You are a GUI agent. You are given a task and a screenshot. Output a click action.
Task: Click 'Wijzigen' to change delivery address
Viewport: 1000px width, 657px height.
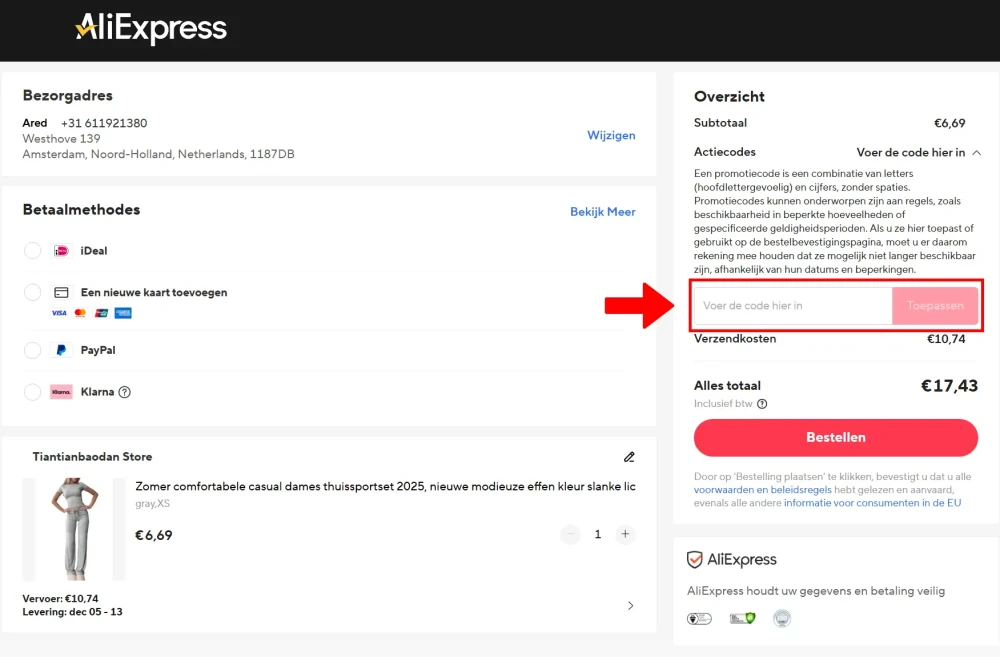click(611, 136)
